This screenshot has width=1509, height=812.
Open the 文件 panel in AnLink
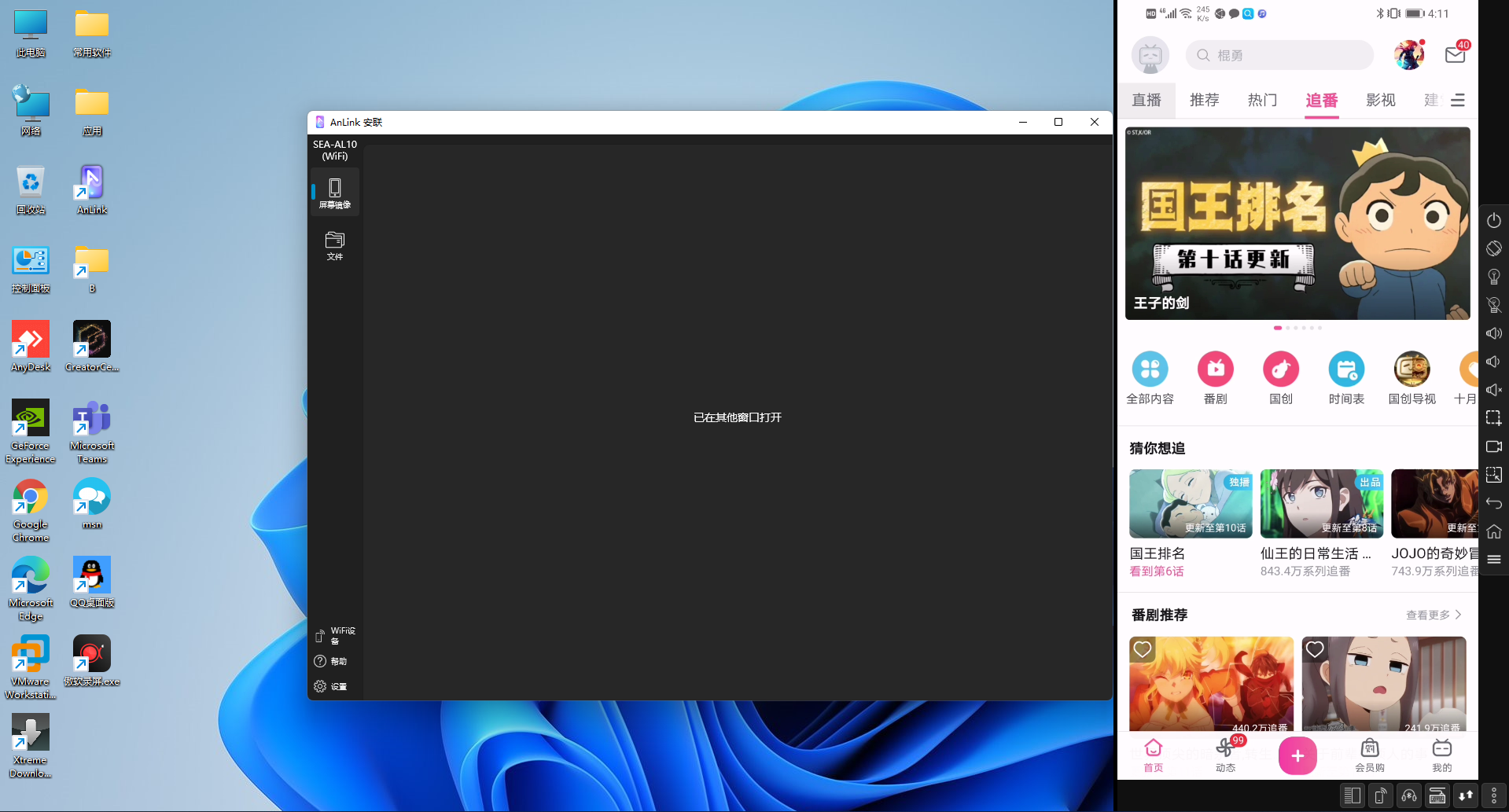(335, 245)
